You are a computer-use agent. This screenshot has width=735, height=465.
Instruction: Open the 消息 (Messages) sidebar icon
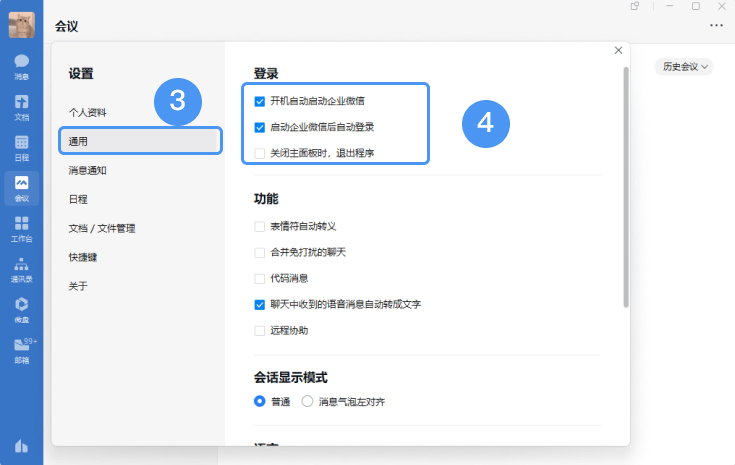pos(21,66)
